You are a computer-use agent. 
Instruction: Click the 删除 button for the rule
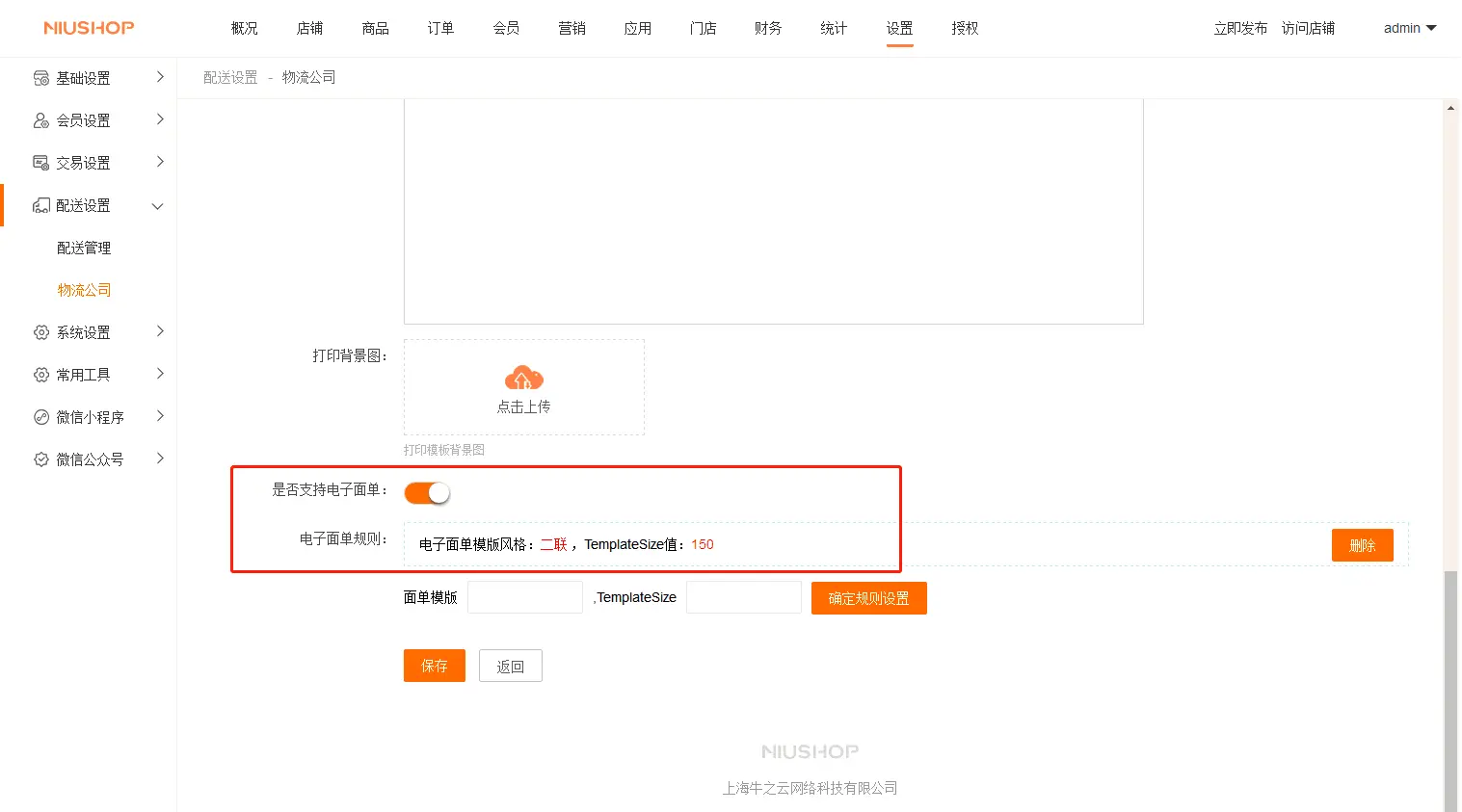tap(1362, 545)
